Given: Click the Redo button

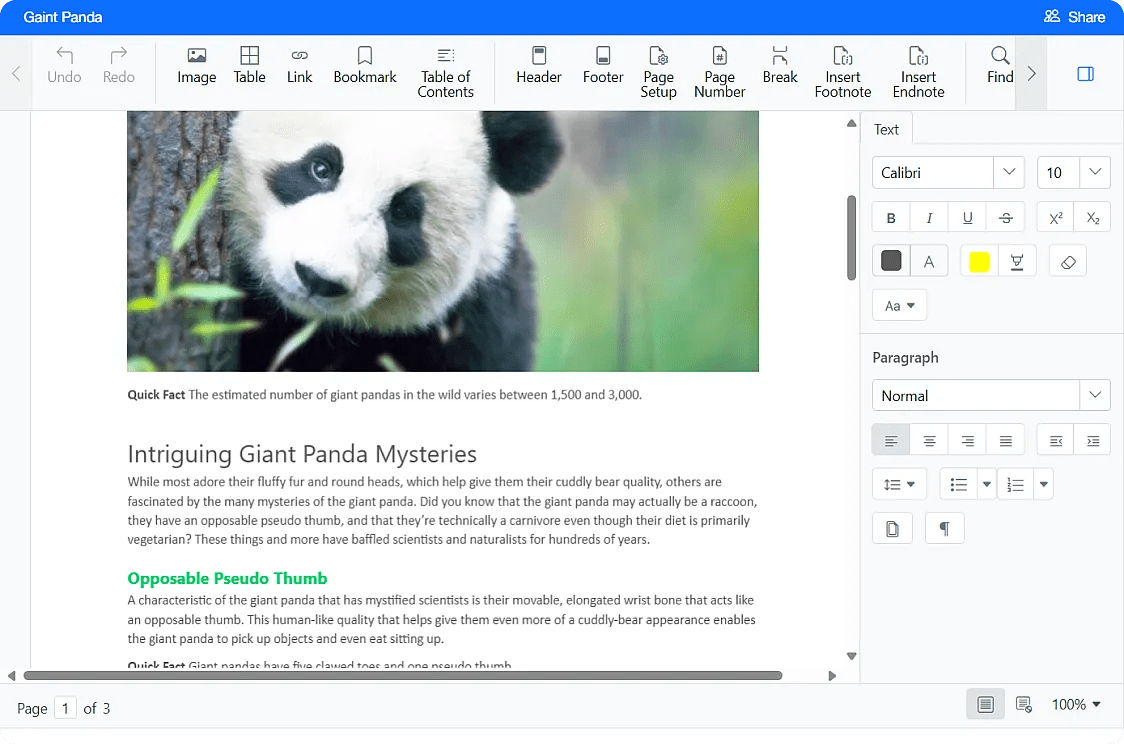Looking at the screenshot, I should 118,70.
